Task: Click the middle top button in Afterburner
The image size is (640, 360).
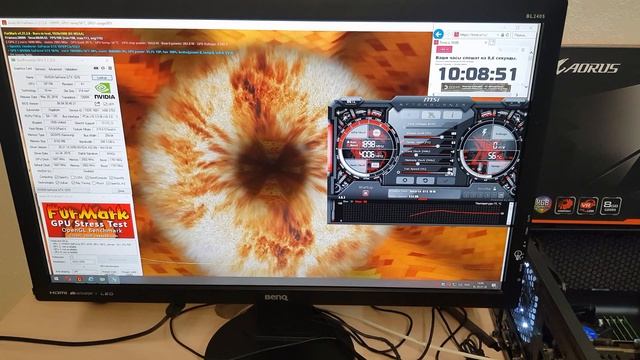Action: 431,115
